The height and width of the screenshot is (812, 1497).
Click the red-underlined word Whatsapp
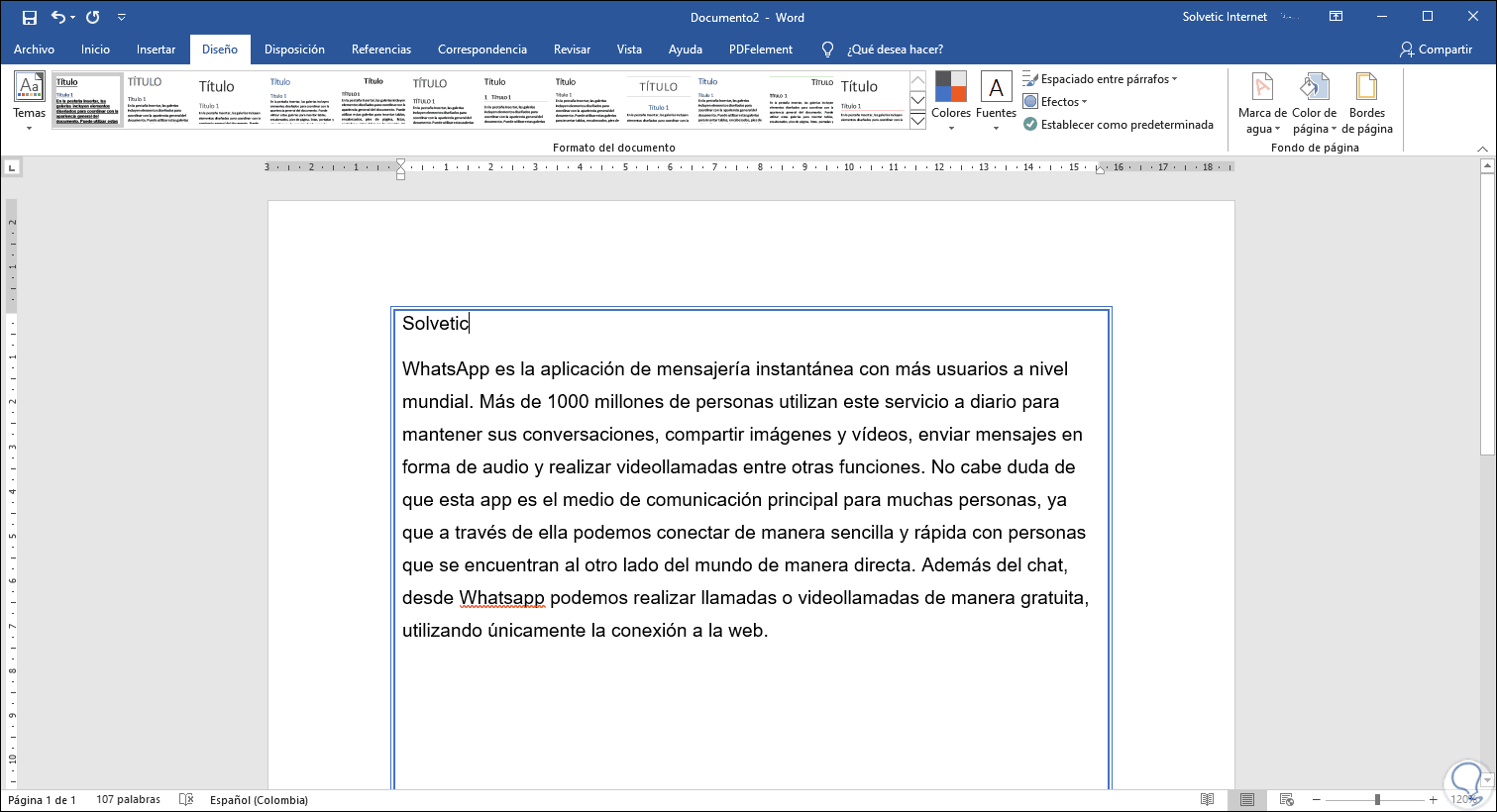[501, 598]
